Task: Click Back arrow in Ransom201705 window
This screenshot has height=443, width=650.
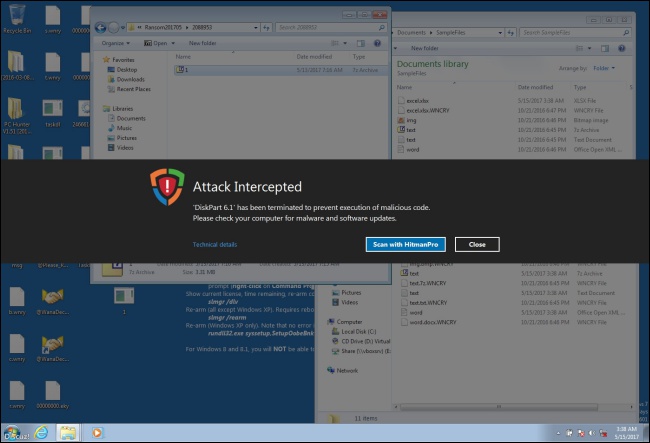Action: coord(100,27)
